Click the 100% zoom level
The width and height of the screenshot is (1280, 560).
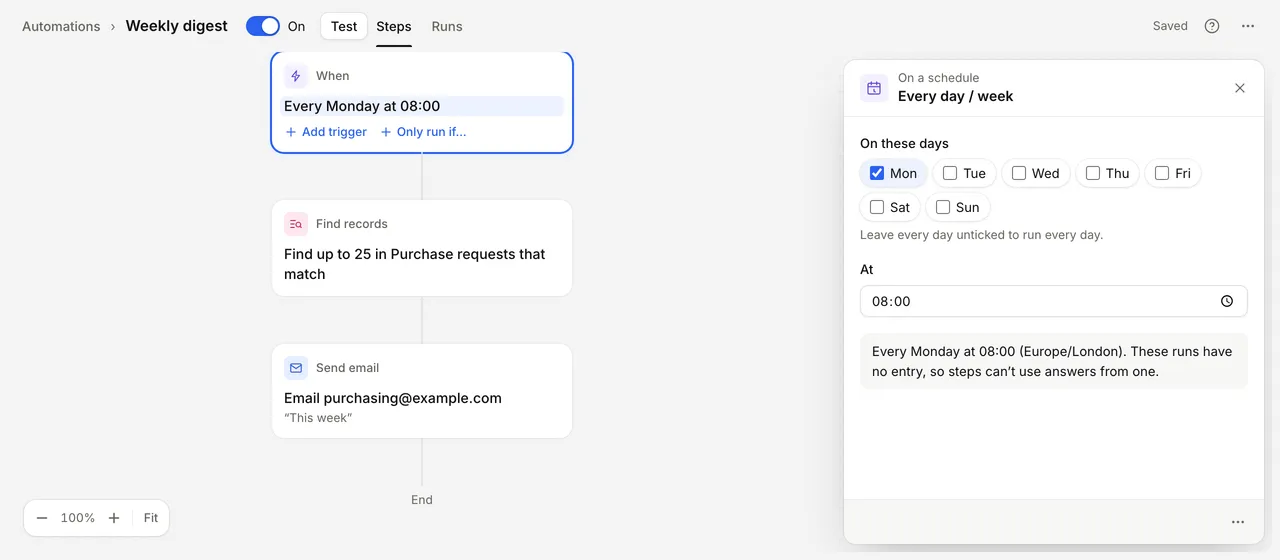[78, 518]
